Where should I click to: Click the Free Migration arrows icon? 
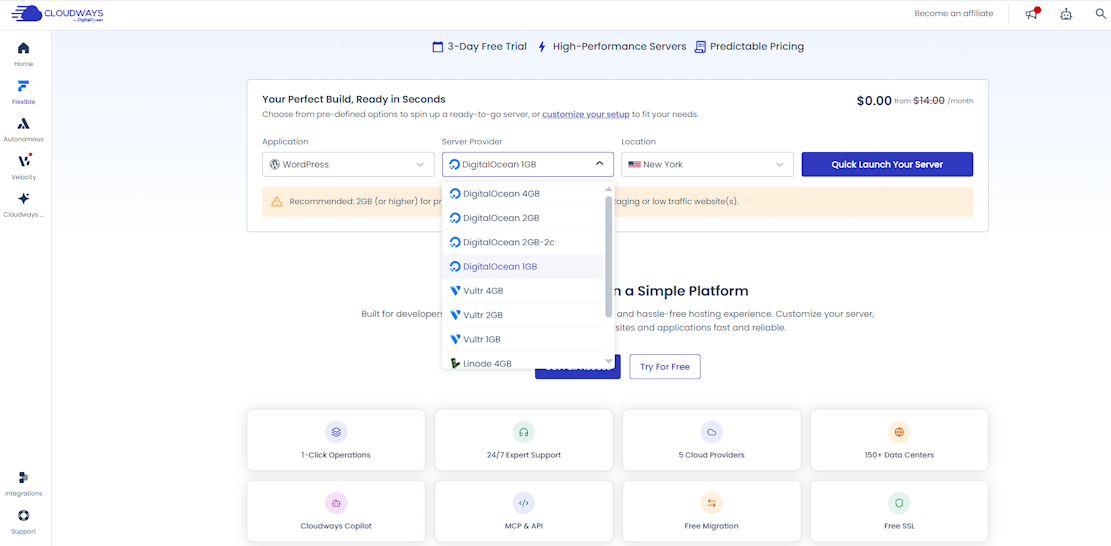pyautogui.click(x=711, y=503)
